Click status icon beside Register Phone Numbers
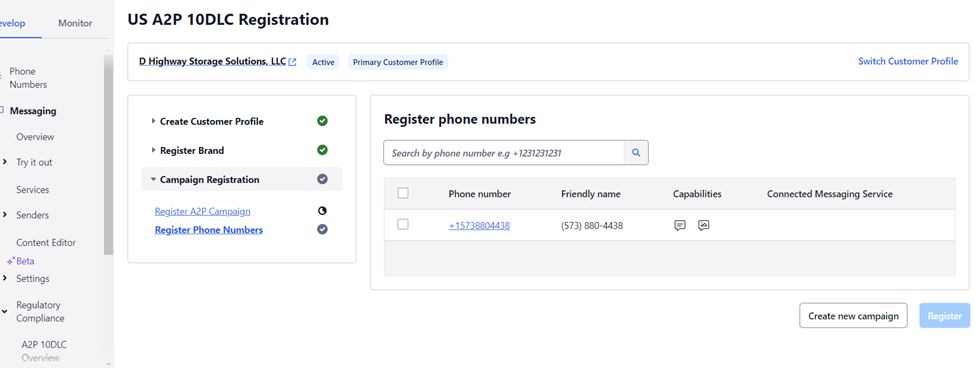The width and height of the screenshot is (975, 368). point(322,229)
